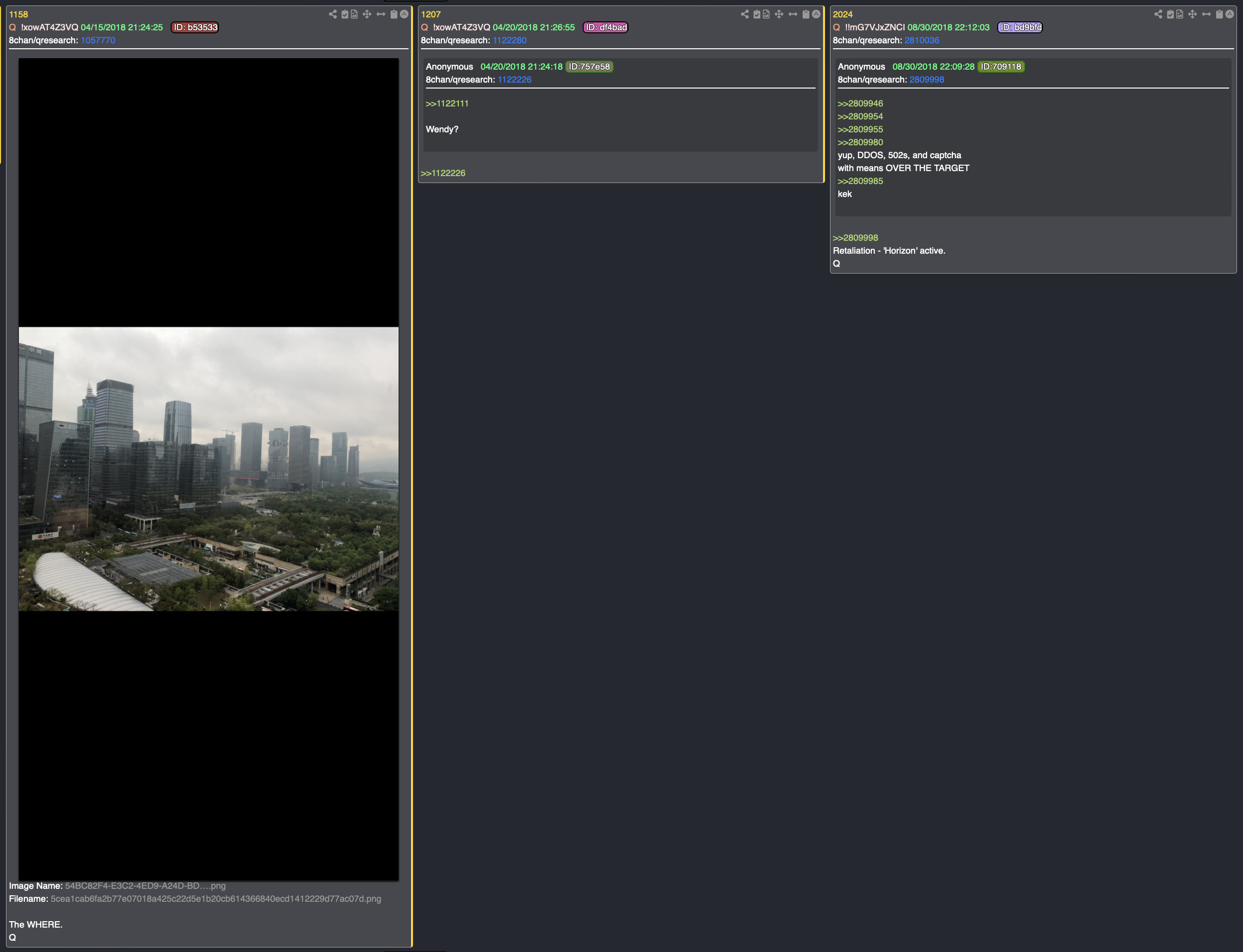
Task: Click clipboard-check icon on post 1158
Action: (345, 14)
